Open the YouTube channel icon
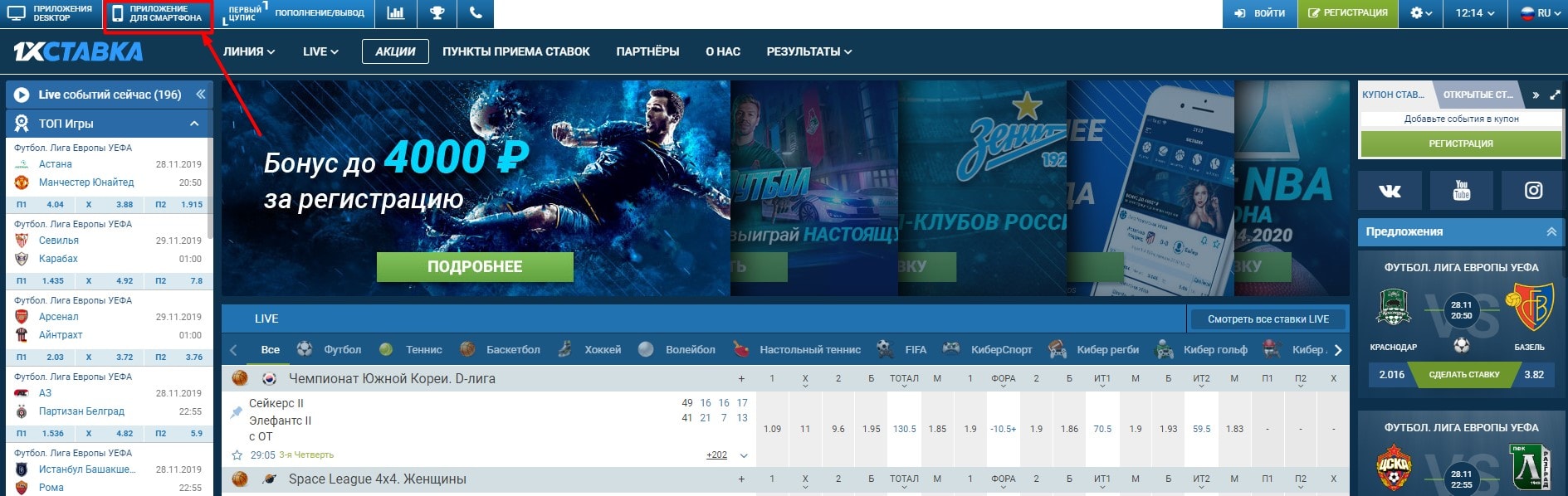 point(1462,191)
